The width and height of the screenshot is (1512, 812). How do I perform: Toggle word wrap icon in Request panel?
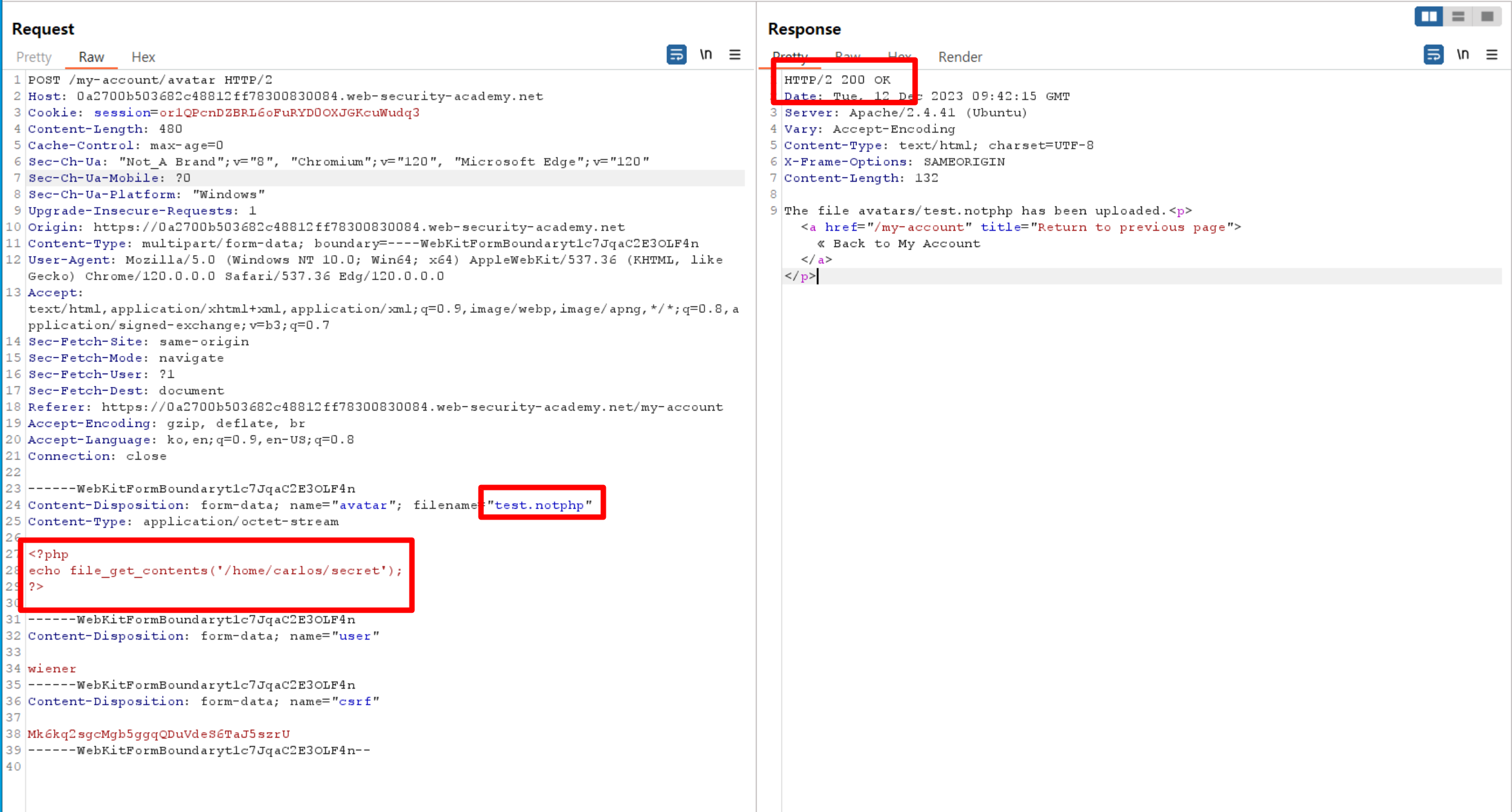coord(676,55)
